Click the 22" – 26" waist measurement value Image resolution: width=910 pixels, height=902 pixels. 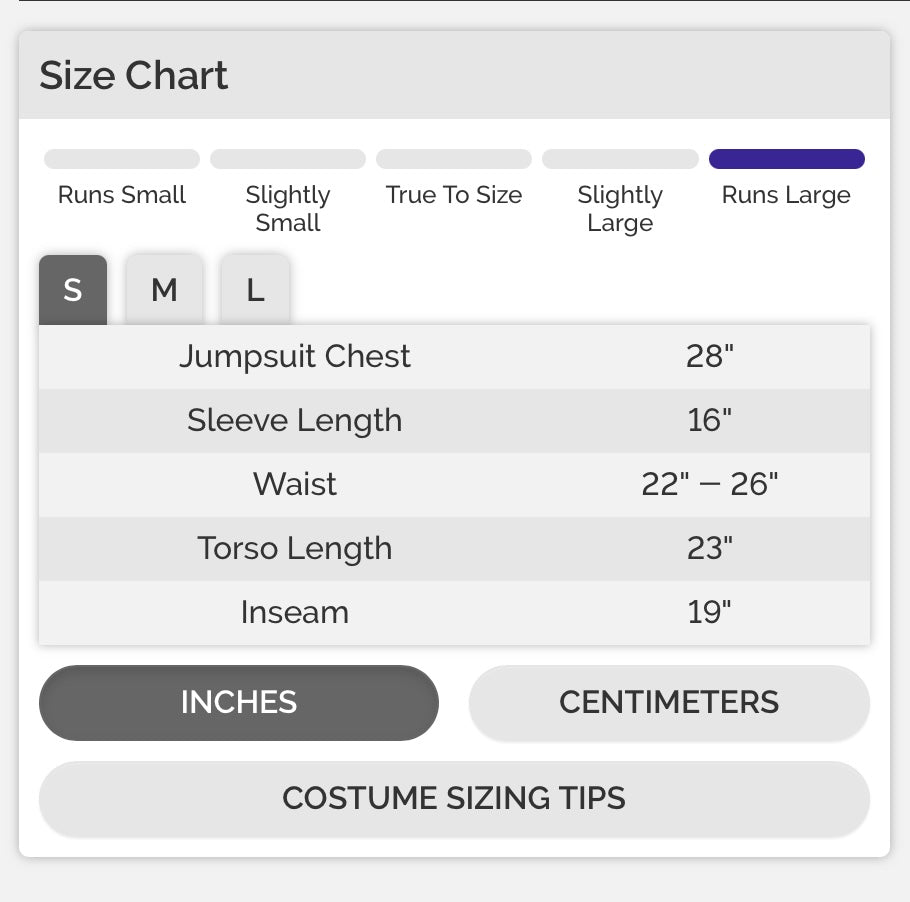(x=710, y=484)
